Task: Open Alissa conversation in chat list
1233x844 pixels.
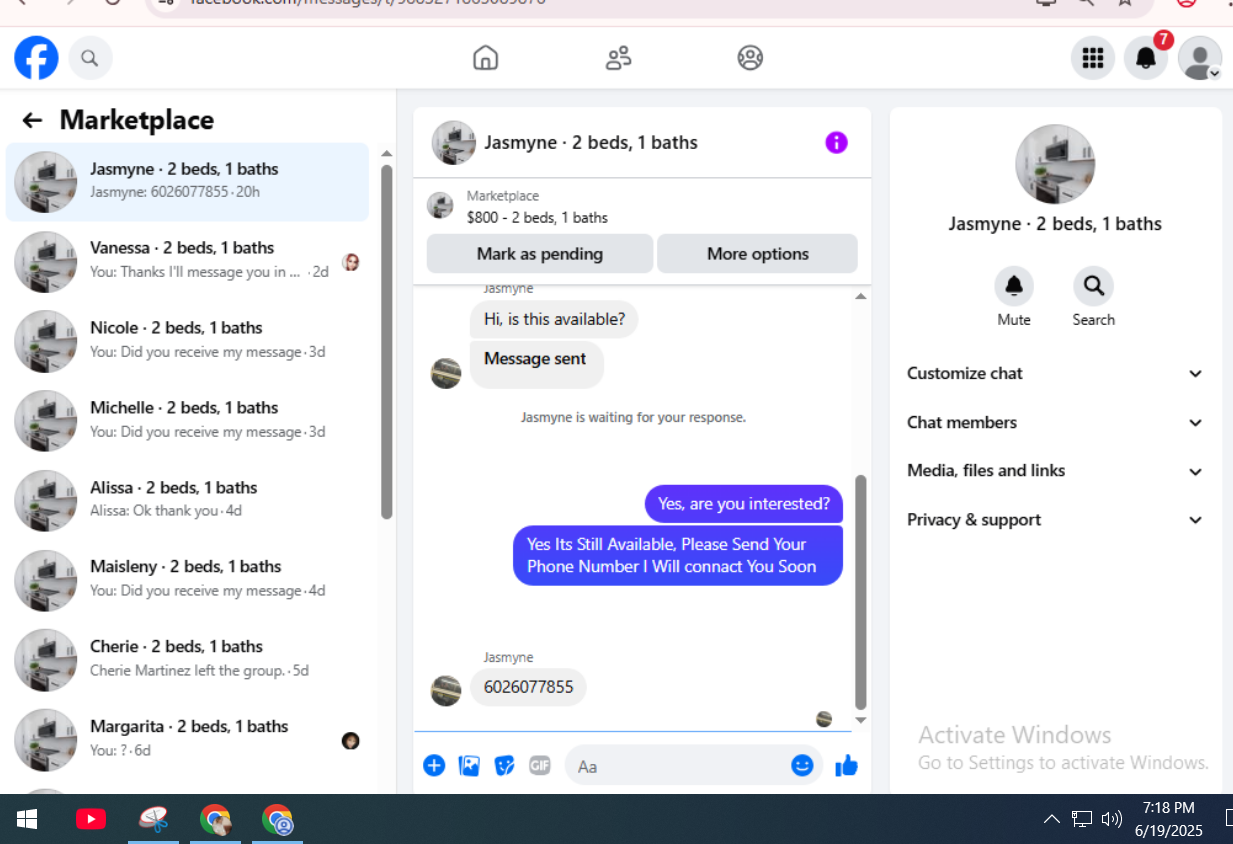Action: (x=187, y=501)
